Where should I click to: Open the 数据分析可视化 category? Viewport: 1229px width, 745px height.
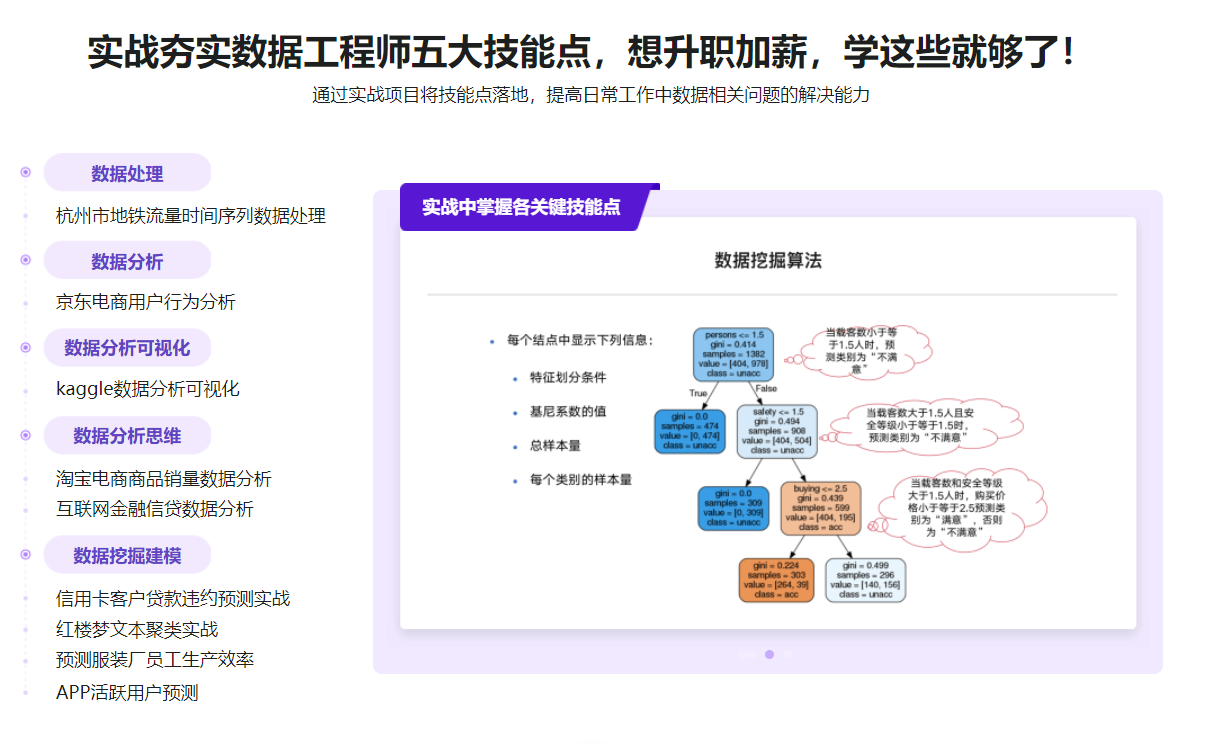[127, 348]
